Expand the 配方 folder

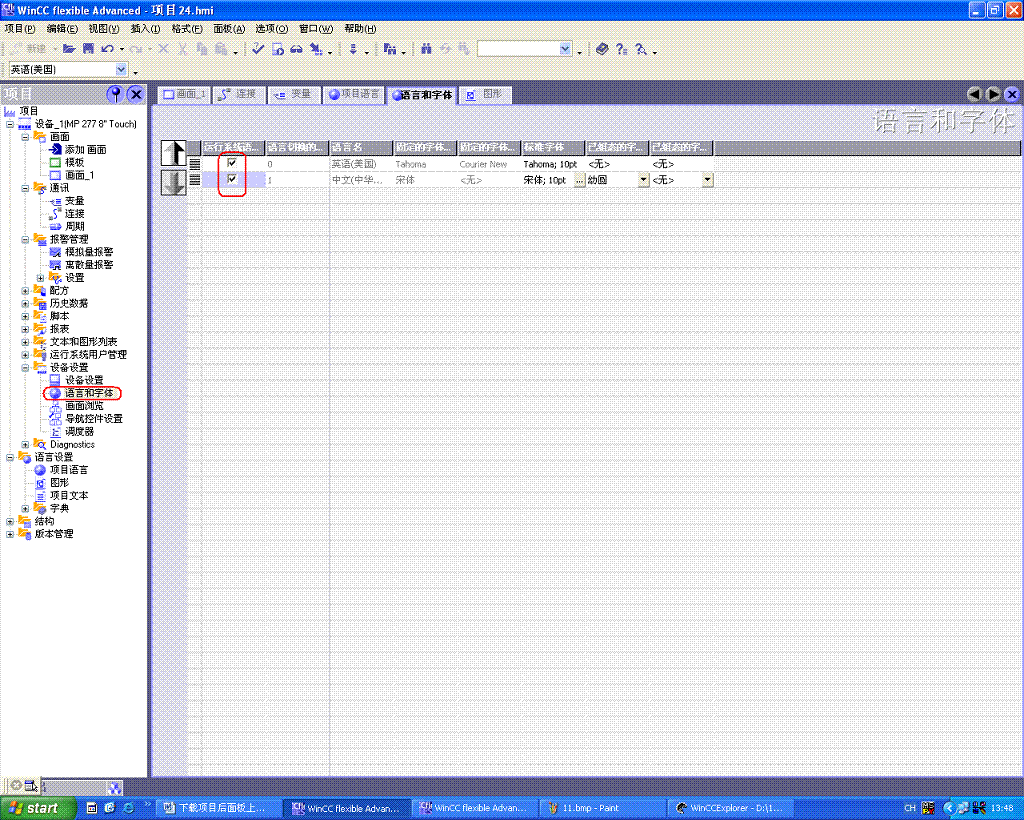[25, 291]
